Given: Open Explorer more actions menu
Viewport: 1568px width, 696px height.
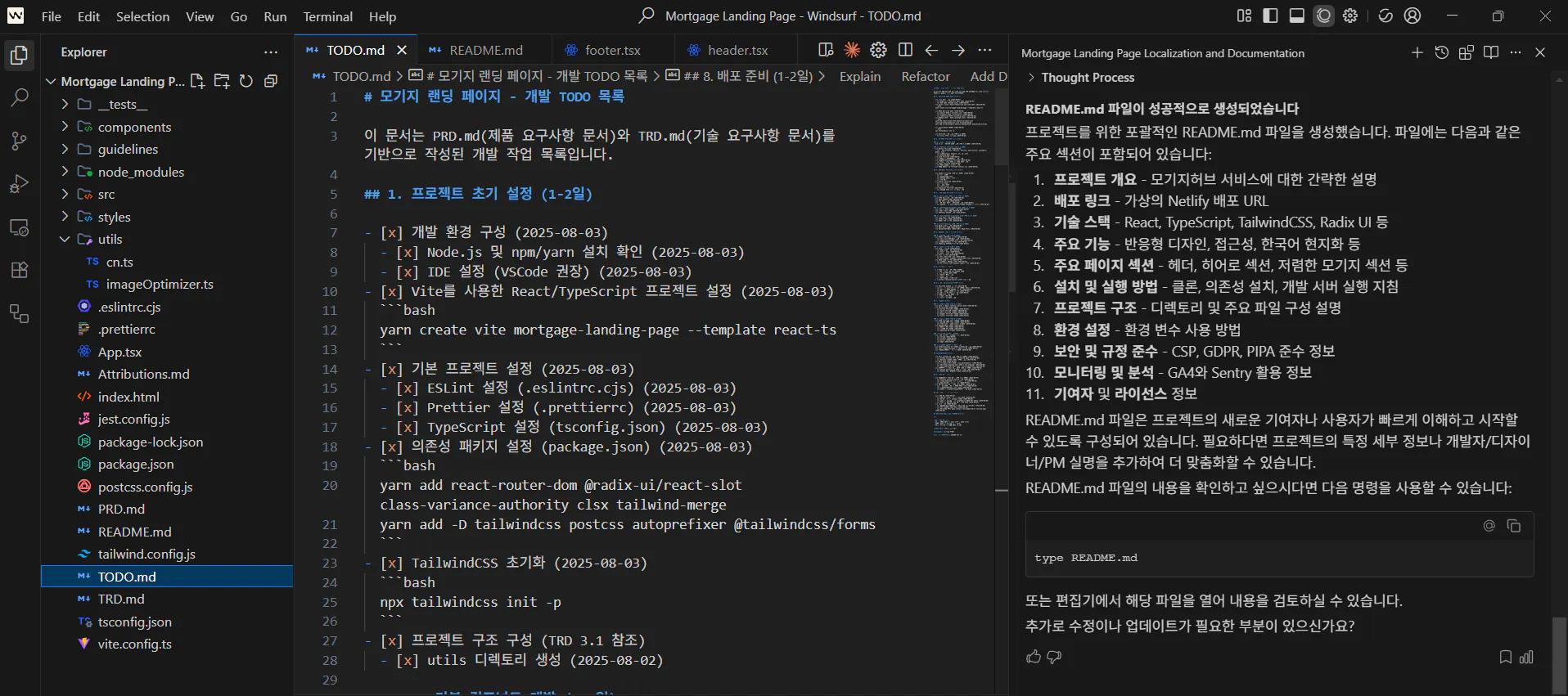Looking at the screenshot, I should [271, 52].
